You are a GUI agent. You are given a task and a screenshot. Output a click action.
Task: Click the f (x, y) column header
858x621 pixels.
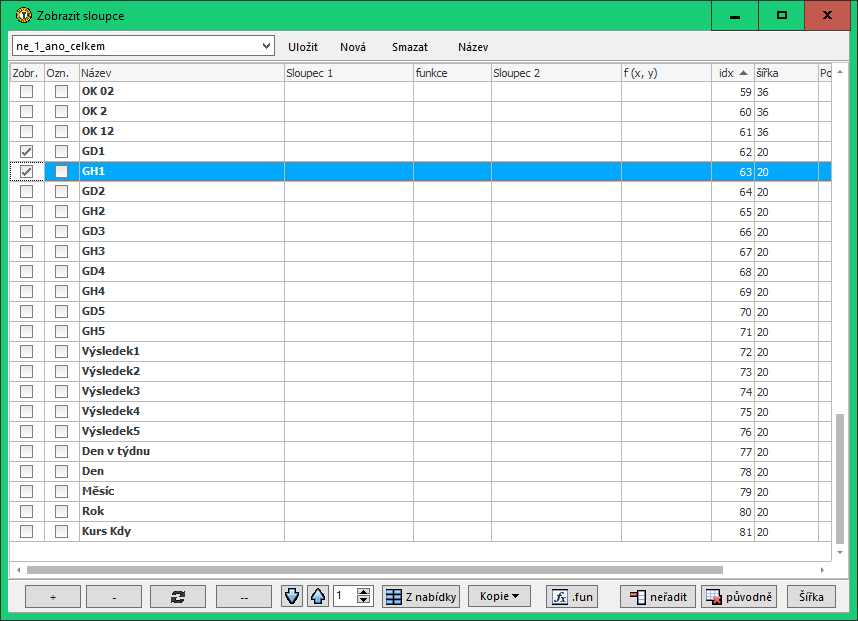pos(666,73)
